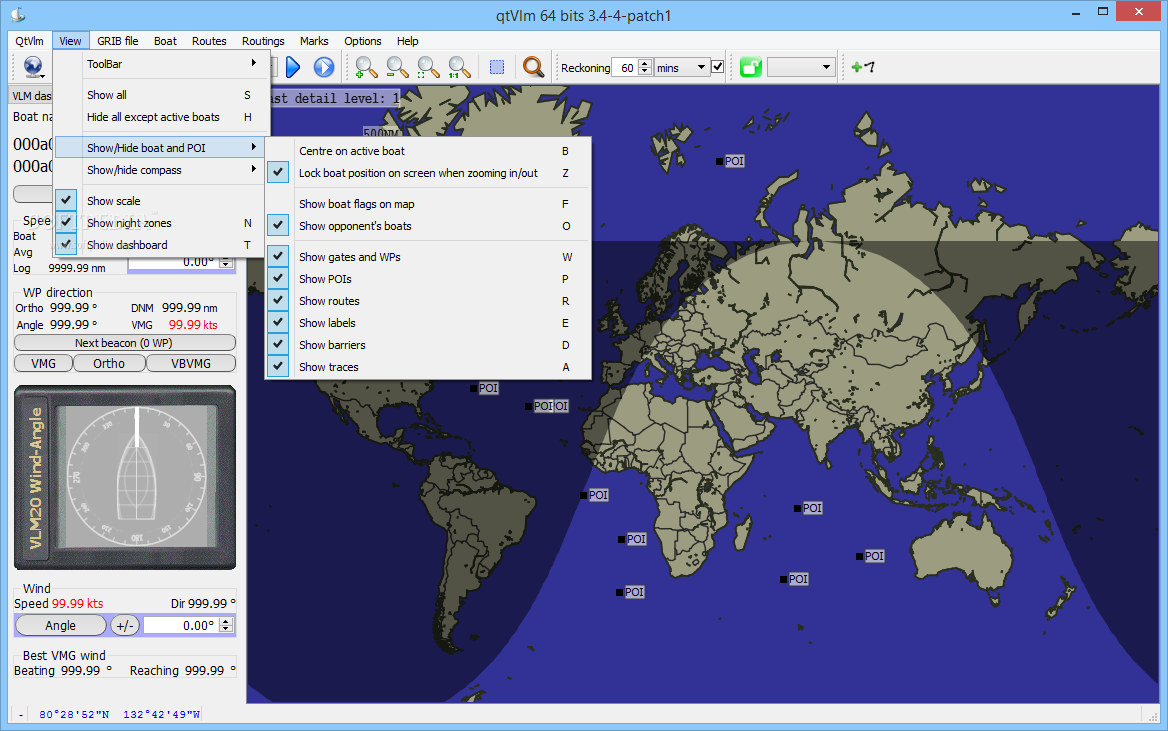Screen dimensions: 1168x731
Task: Open the Routings menu
Action: (263, 41)
